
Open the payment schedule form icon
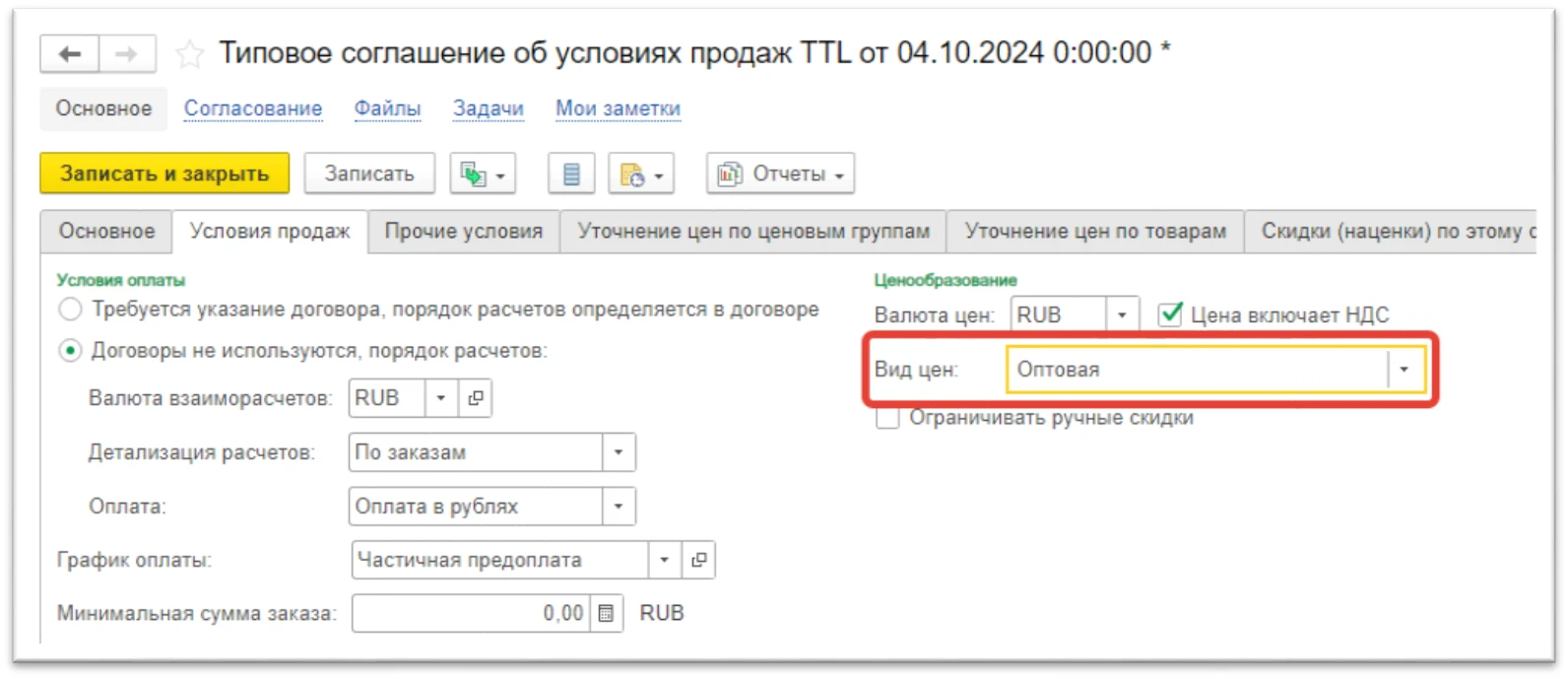(x=698, y=560)
